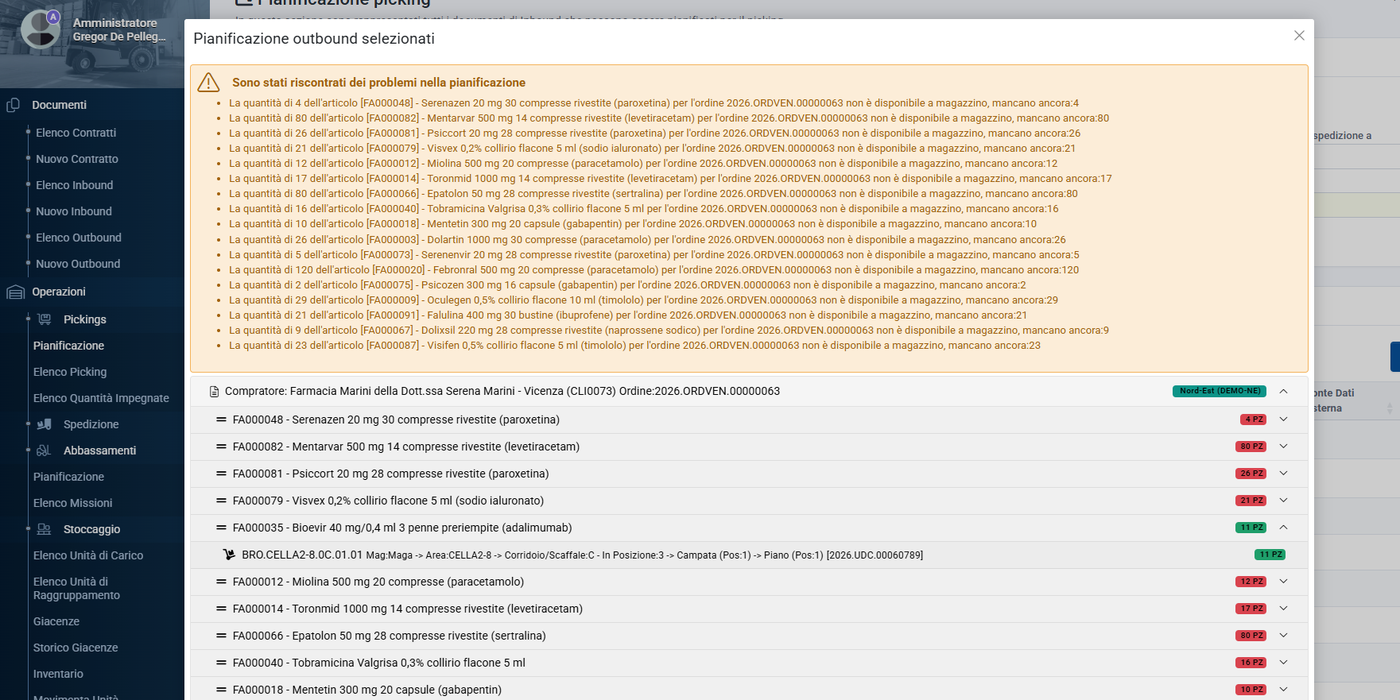Click the Spedizione truck icon in sidebar
The image size is (1400, 700).
tap(44, 424)
